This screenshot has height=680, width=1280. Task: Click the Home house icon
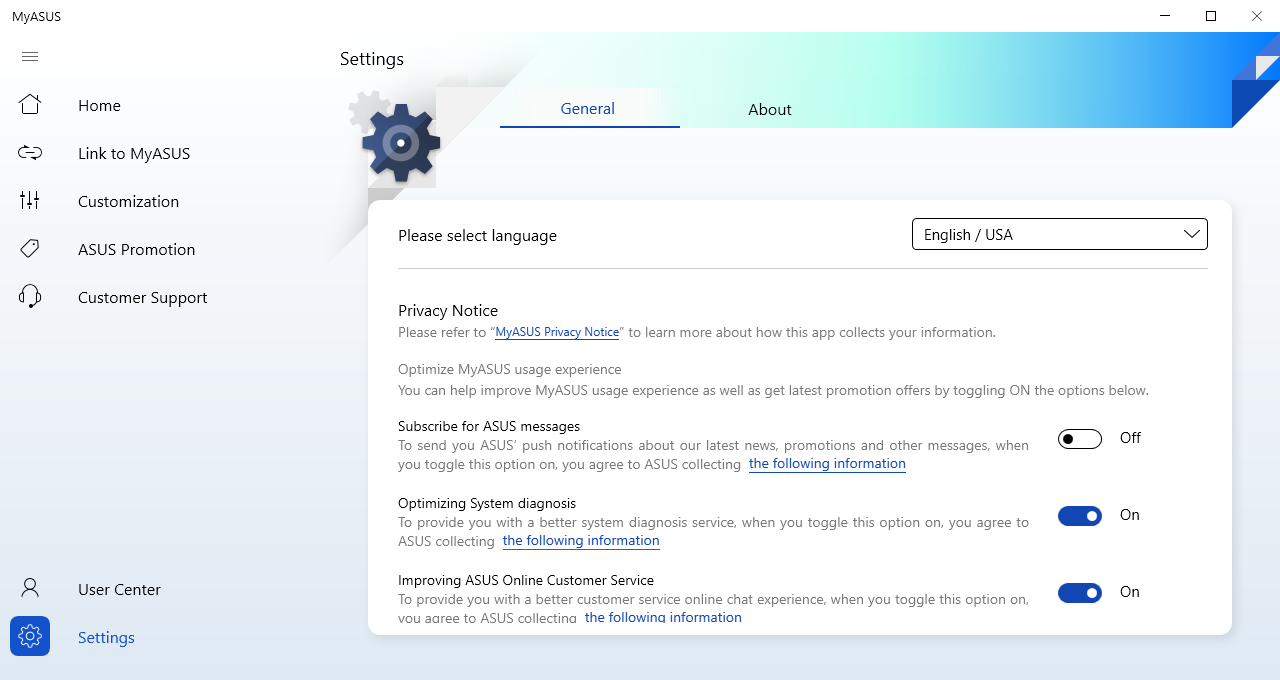[30, 105]
